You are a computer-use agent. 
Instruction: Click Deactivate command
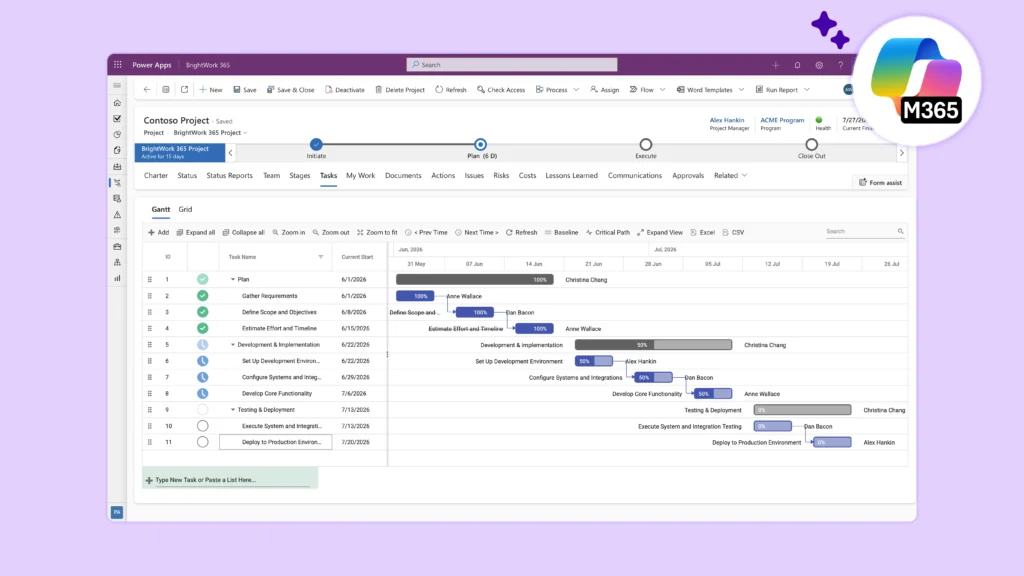coord(345,89)
